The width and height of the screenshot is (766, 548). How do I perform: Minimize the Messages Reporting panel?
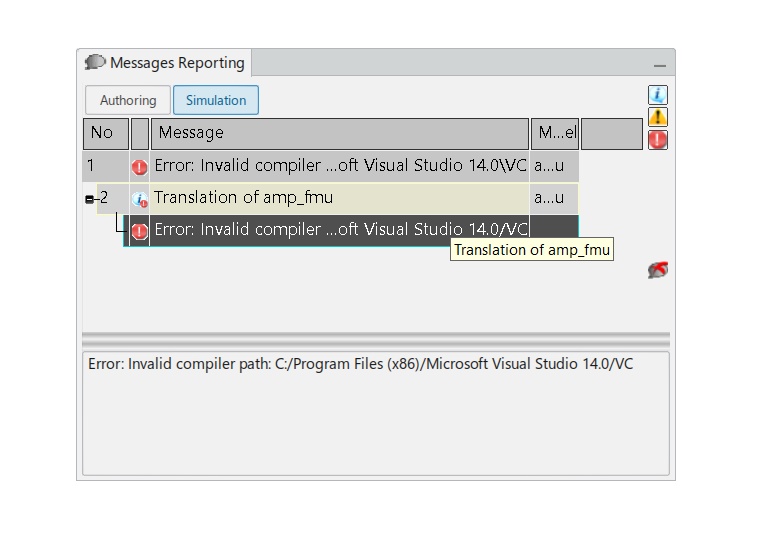click(659, 65)
